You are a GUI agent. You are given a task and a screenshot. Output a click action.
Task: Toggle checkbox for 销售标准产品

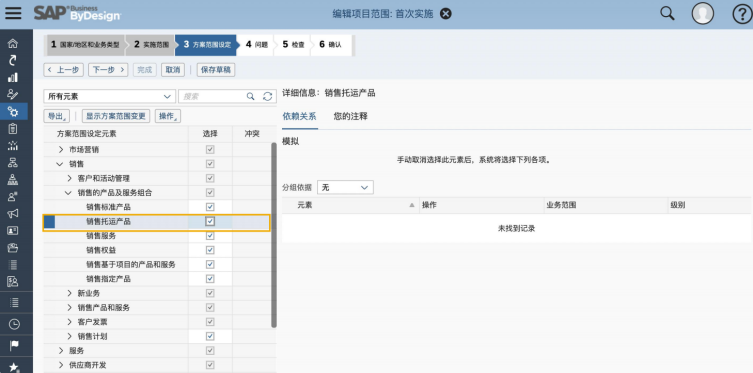click(210, 207)
